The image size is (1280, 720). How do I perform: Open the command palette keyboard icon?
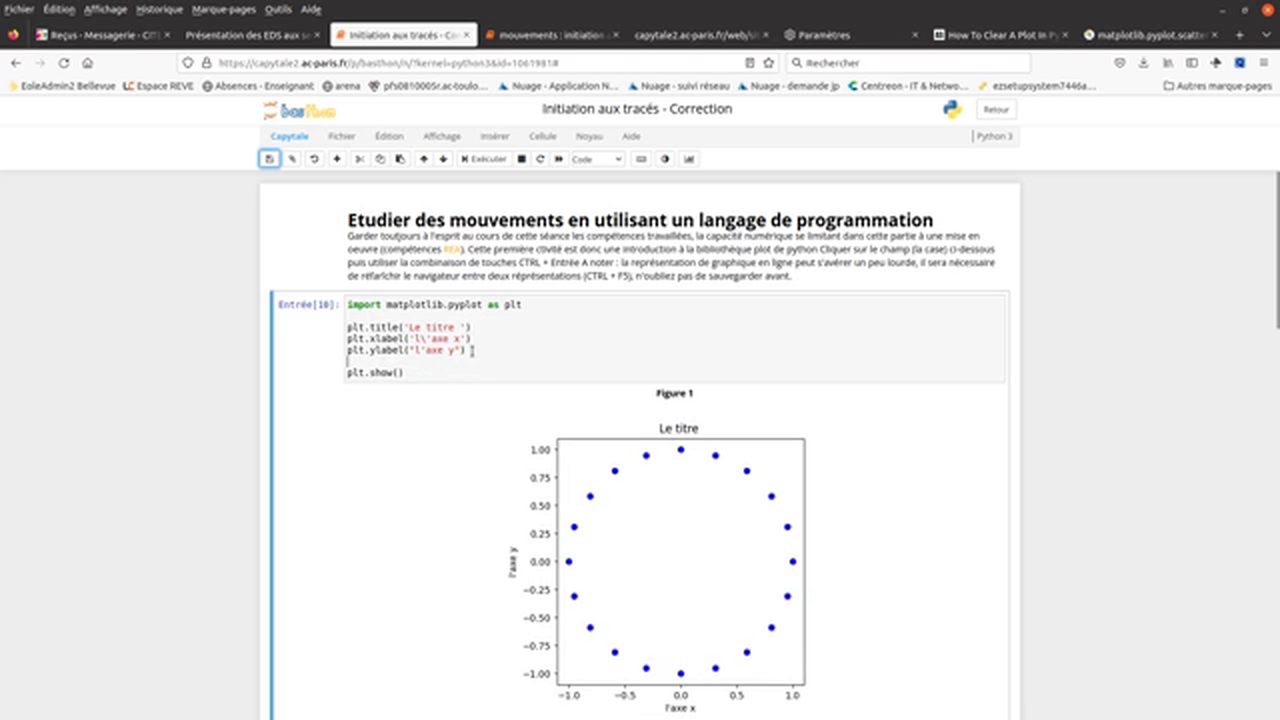pyautogui.click(x=640, y=158)
